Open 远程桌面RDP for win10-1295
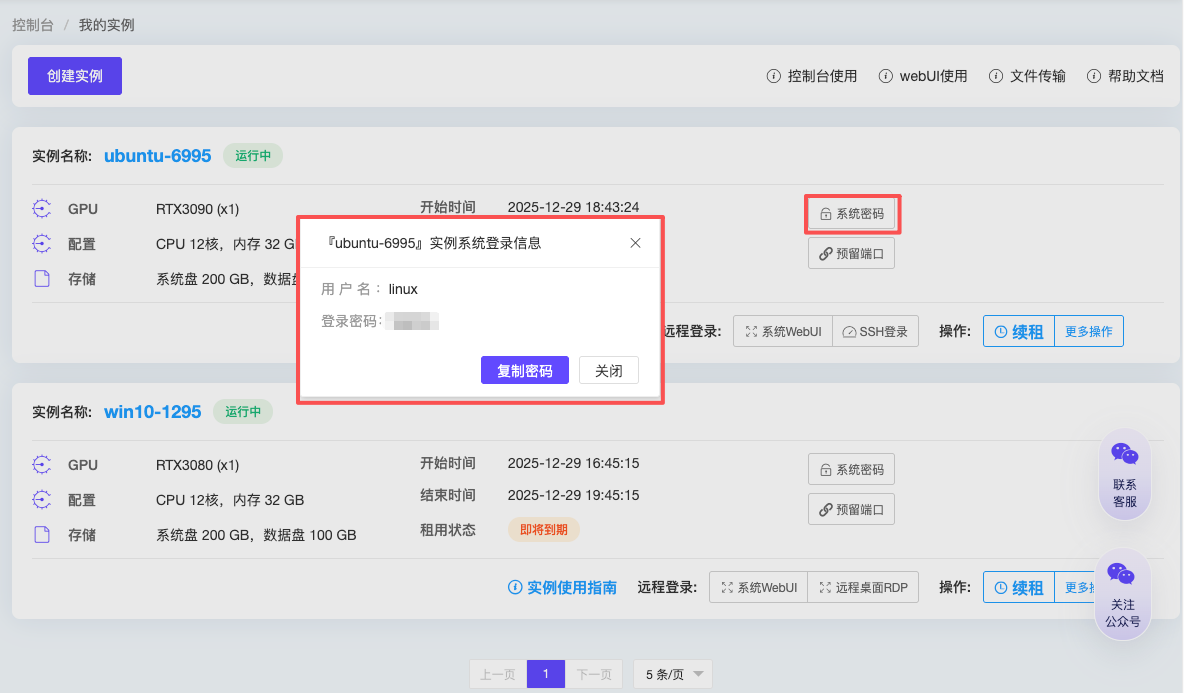 pos(863,588)
